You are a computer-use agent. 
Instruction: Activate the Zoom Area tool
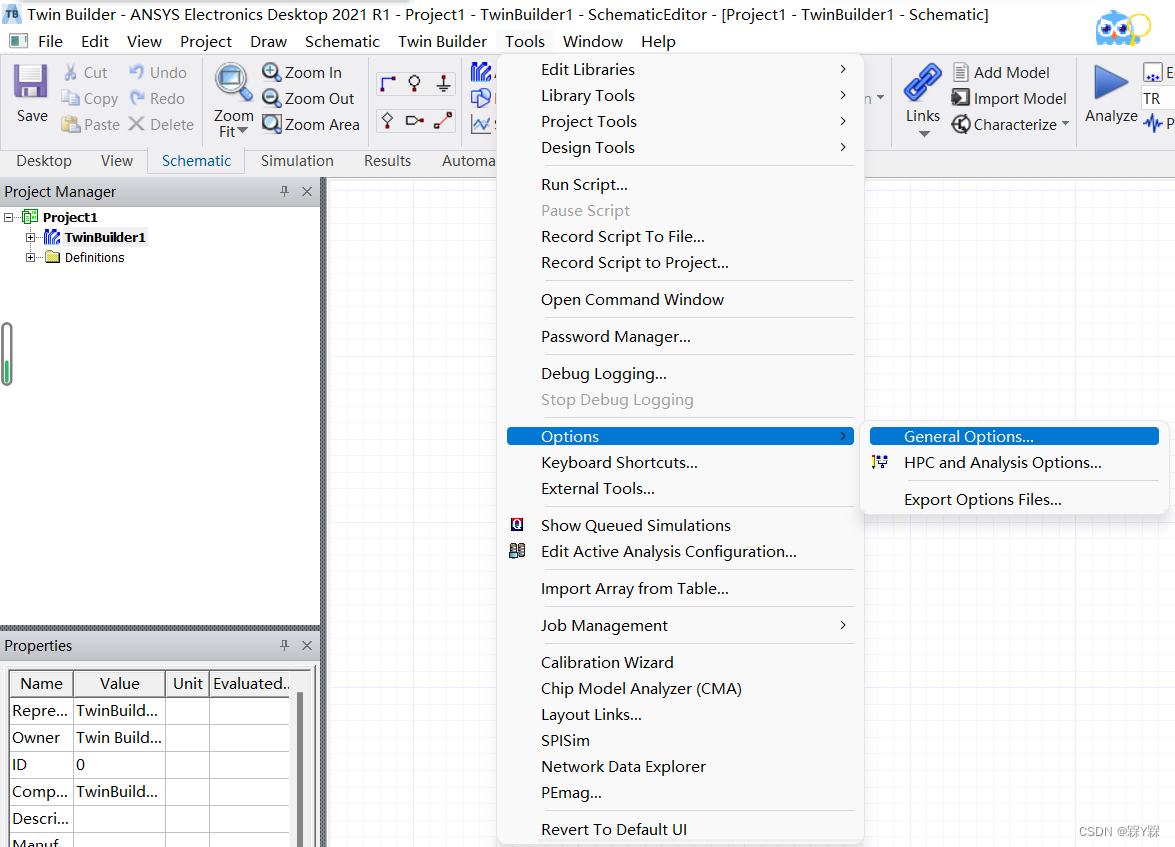click(271, 123)
